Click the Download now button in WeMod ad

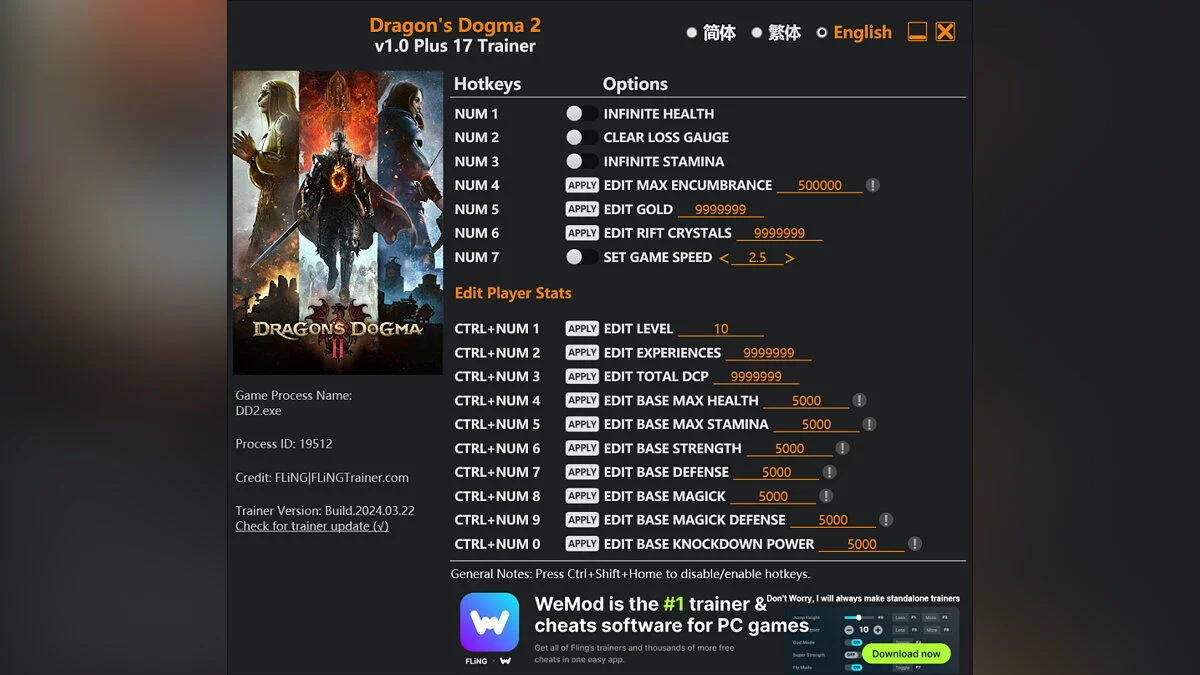[906, 653]
